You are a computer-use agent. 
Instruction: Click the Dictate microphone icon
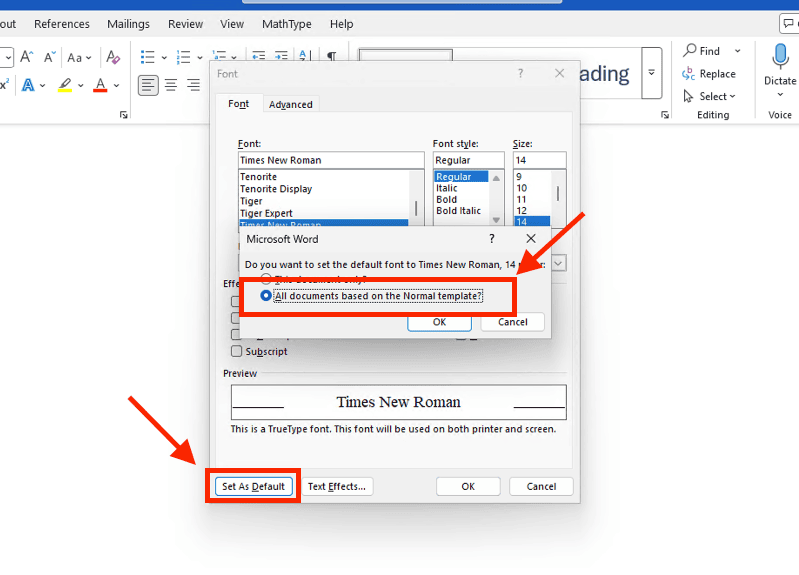pyautogui.click(x=780, y=57)
